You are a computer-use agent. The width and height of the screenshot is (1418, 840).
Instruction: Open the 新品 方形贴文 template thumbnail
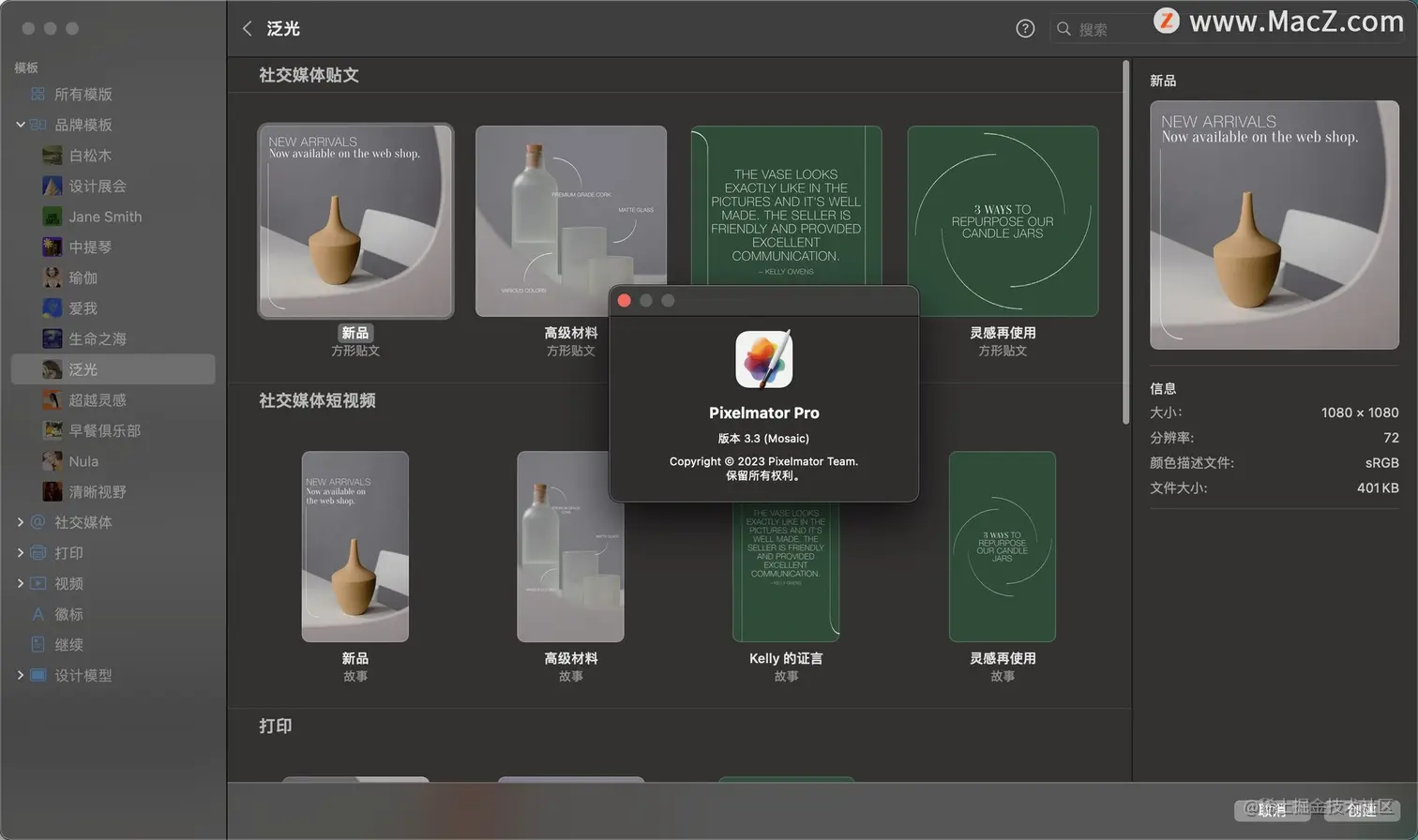click(x=355, y=222)
